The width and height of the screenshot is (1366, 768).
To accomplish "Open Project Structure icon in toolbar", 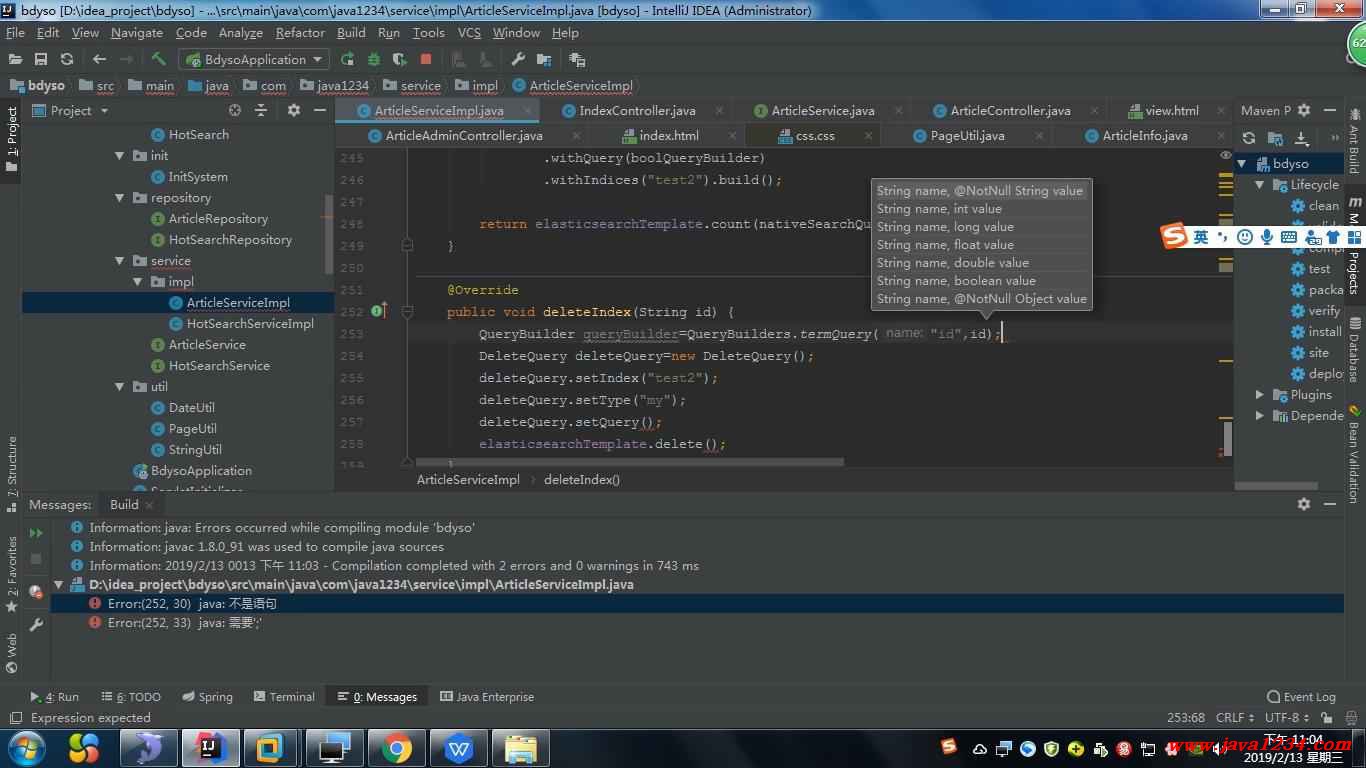I will click(544, 59).
